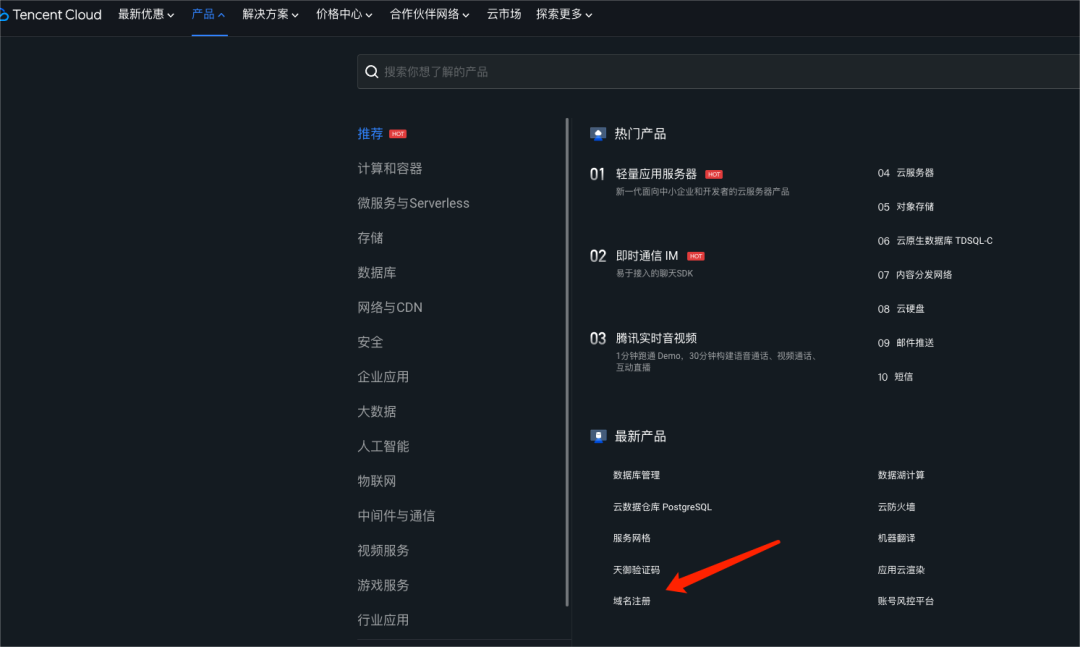
Task: Select the 存储 category
Action: 370,238
